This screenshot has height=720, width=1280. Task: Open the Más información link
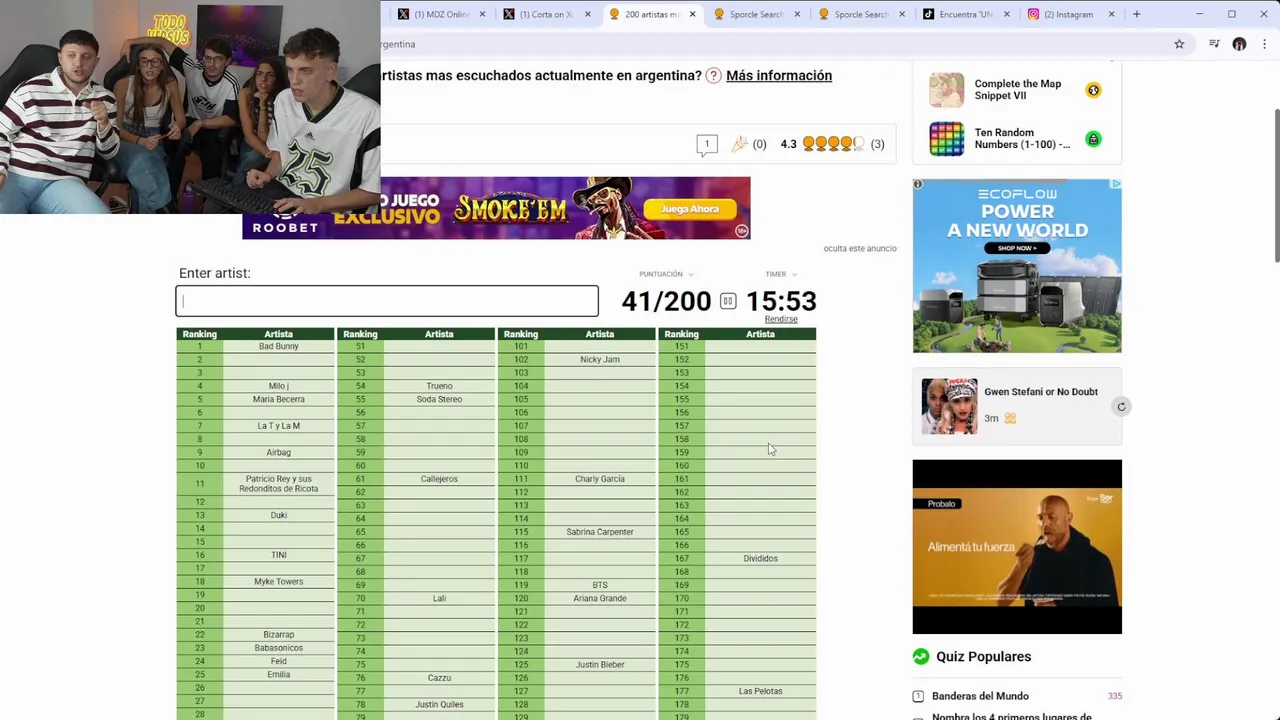[x=779, y=75]
